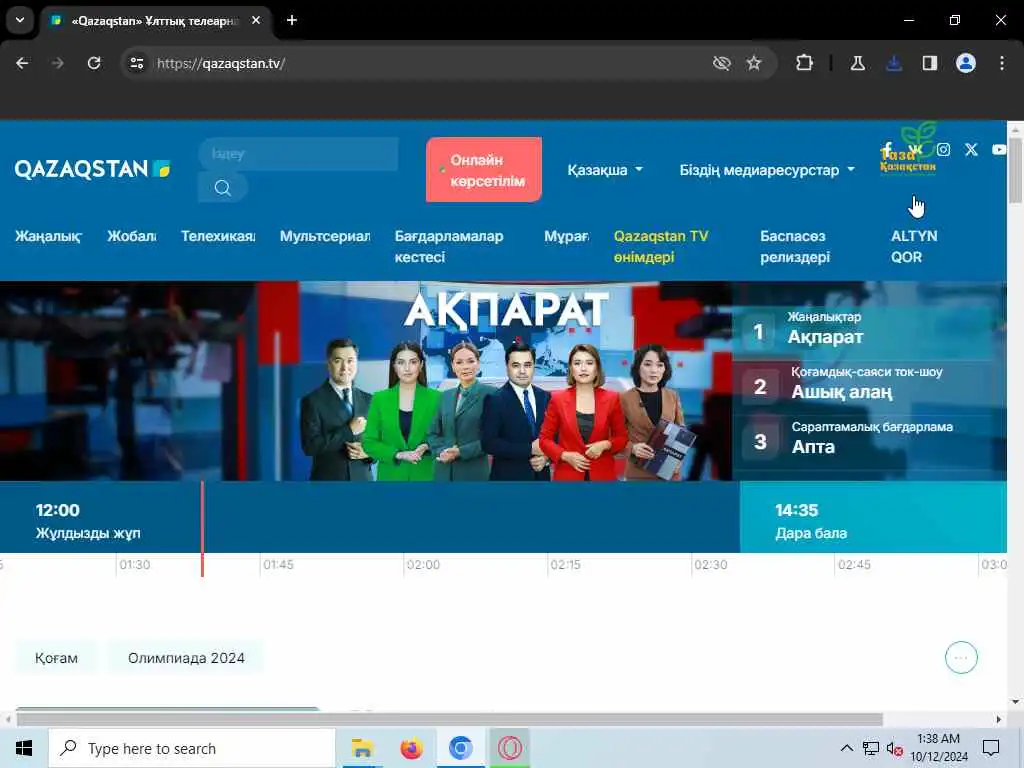1024x768 pixels.
Task: Open a new browser tab
Action: tap(292, 20)
